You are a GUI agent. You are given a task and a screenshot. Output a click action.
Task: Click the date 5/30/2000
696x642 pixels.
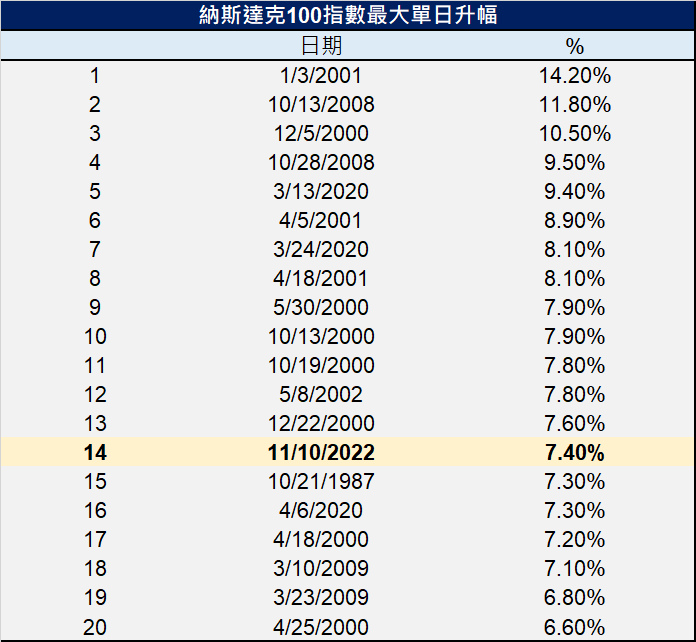pos(321,307)
